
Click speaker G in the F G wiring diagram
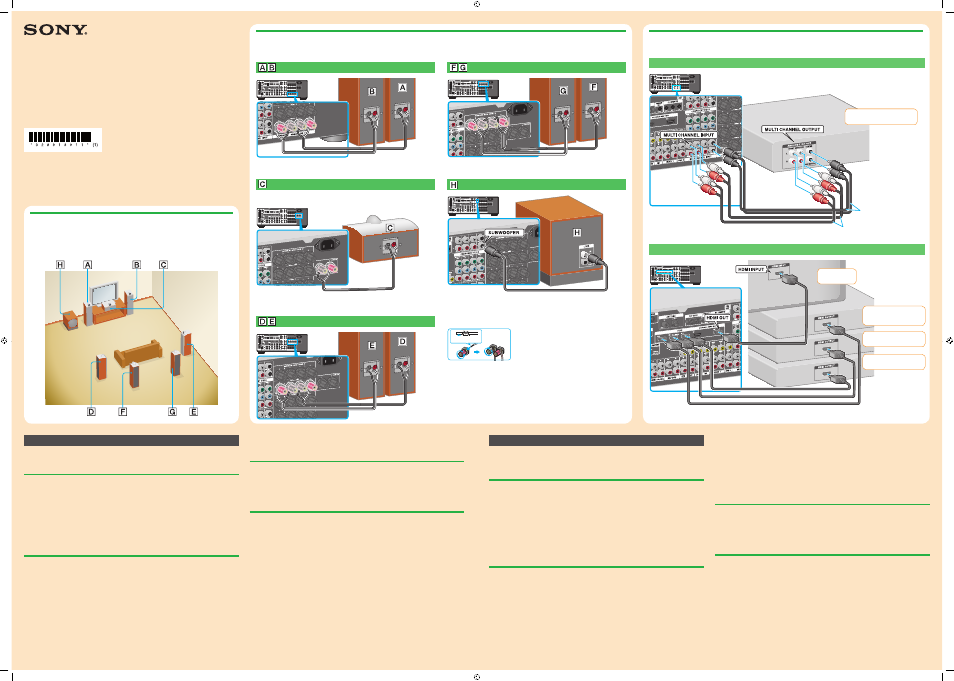(554, 111)
